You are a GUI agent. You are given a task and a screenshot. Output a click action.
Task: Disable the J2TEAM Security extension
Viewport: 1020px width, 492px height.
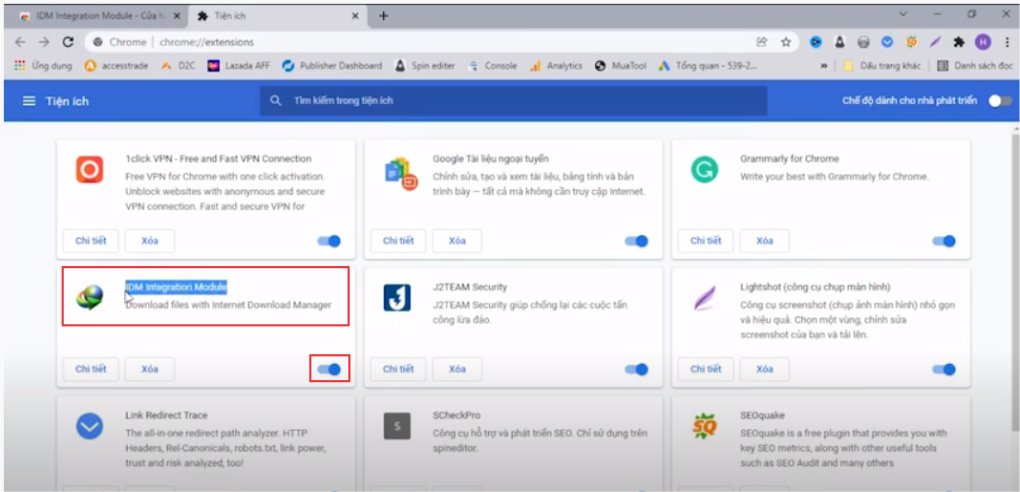(x=637, y=369)
